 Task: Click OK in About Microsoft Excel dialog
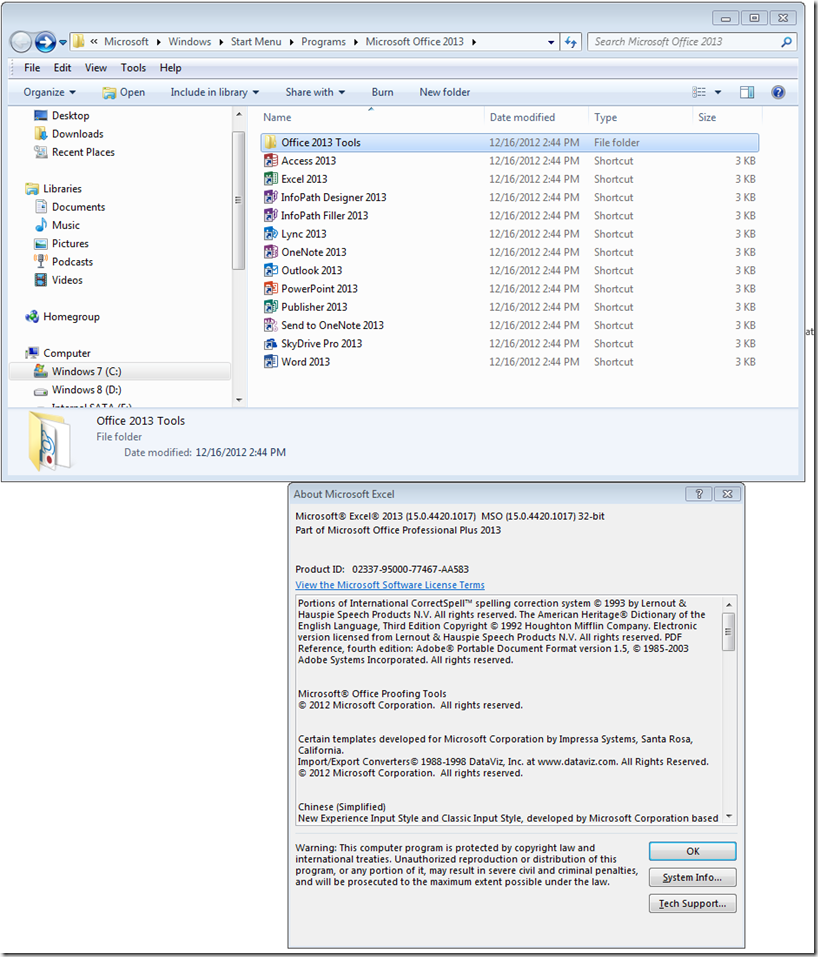click(692, 851)
